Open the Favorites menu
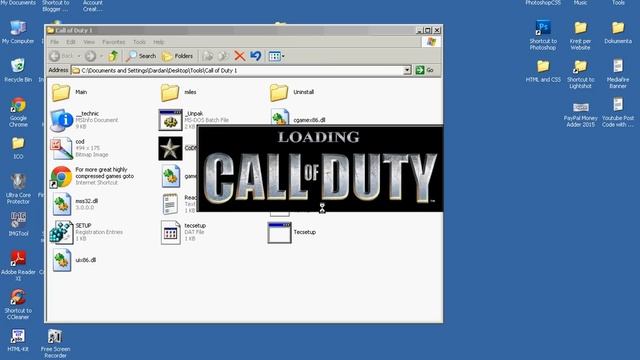Image resolution: width=640 pixels, height=360 pixels. pos(113,42)
